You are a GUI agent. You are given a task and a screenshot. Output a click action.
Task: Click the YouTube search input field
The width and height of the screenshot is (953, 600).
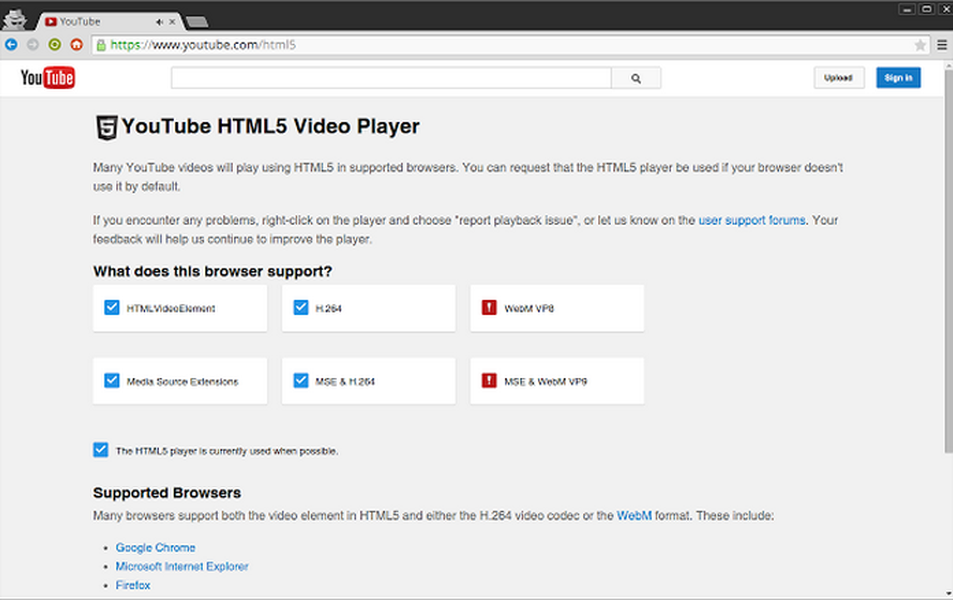coord(391,78)
